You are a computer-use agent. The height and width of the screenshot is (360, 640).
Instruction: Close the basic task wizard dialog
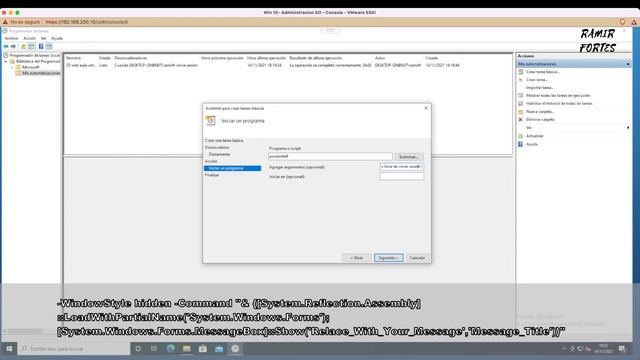click(426, 108)
